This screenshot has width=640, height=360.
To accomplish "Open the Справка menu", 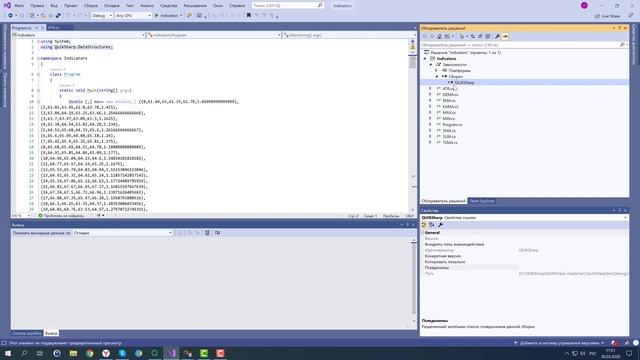I will [x=237, y=6].
